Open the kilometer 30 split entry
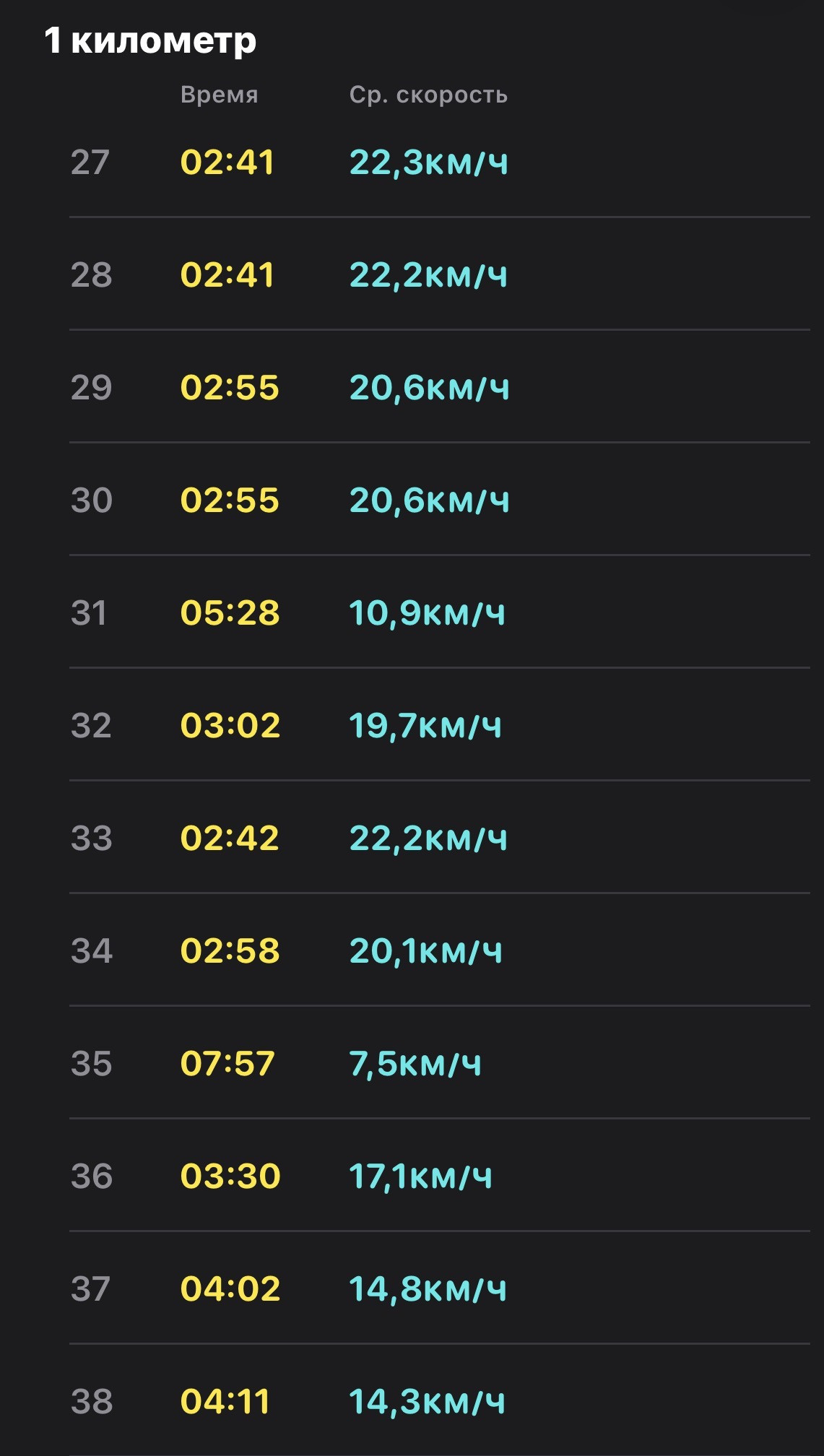The image size is (824, 1456). coord(439,500)
